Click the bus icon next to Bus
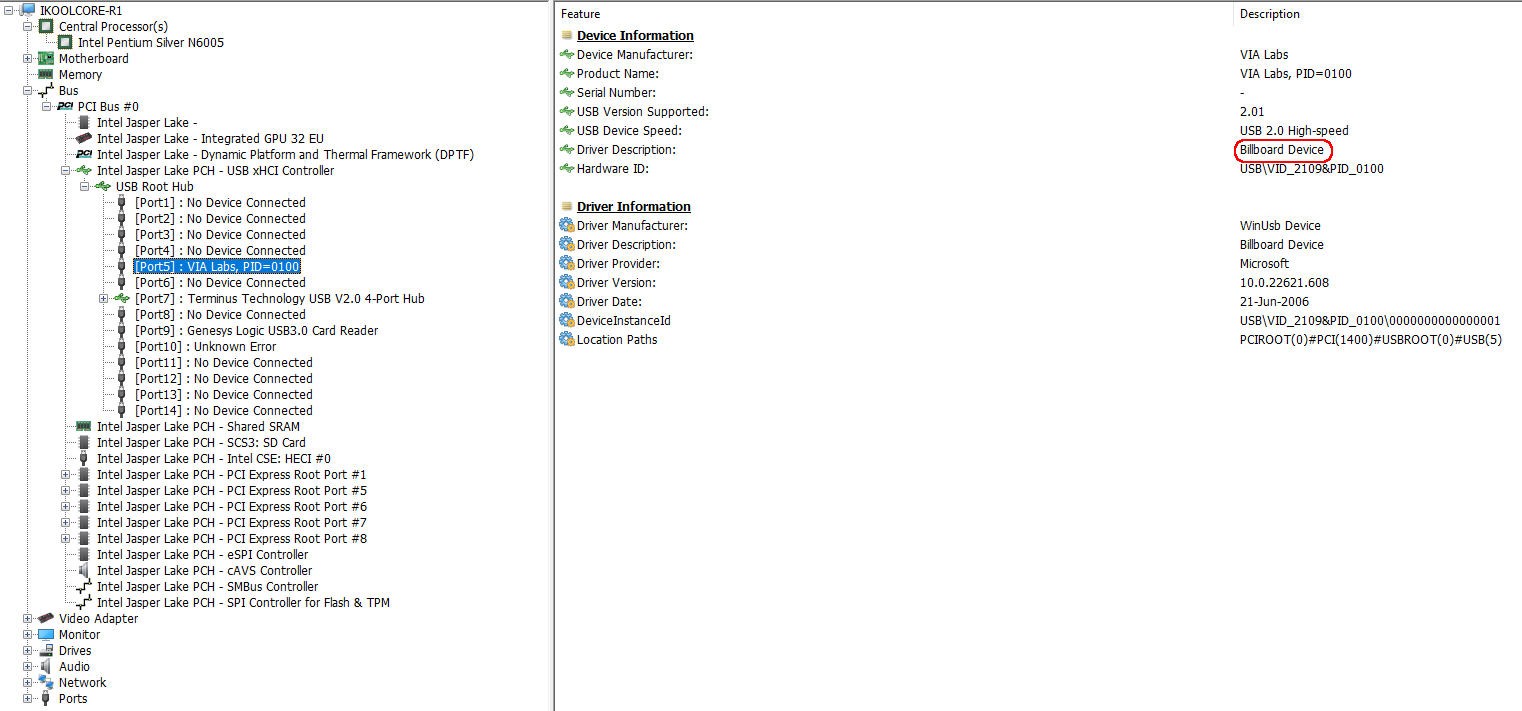Viewport: 1522px width, 711px height. pyautogui.click(x=46, y=90)
